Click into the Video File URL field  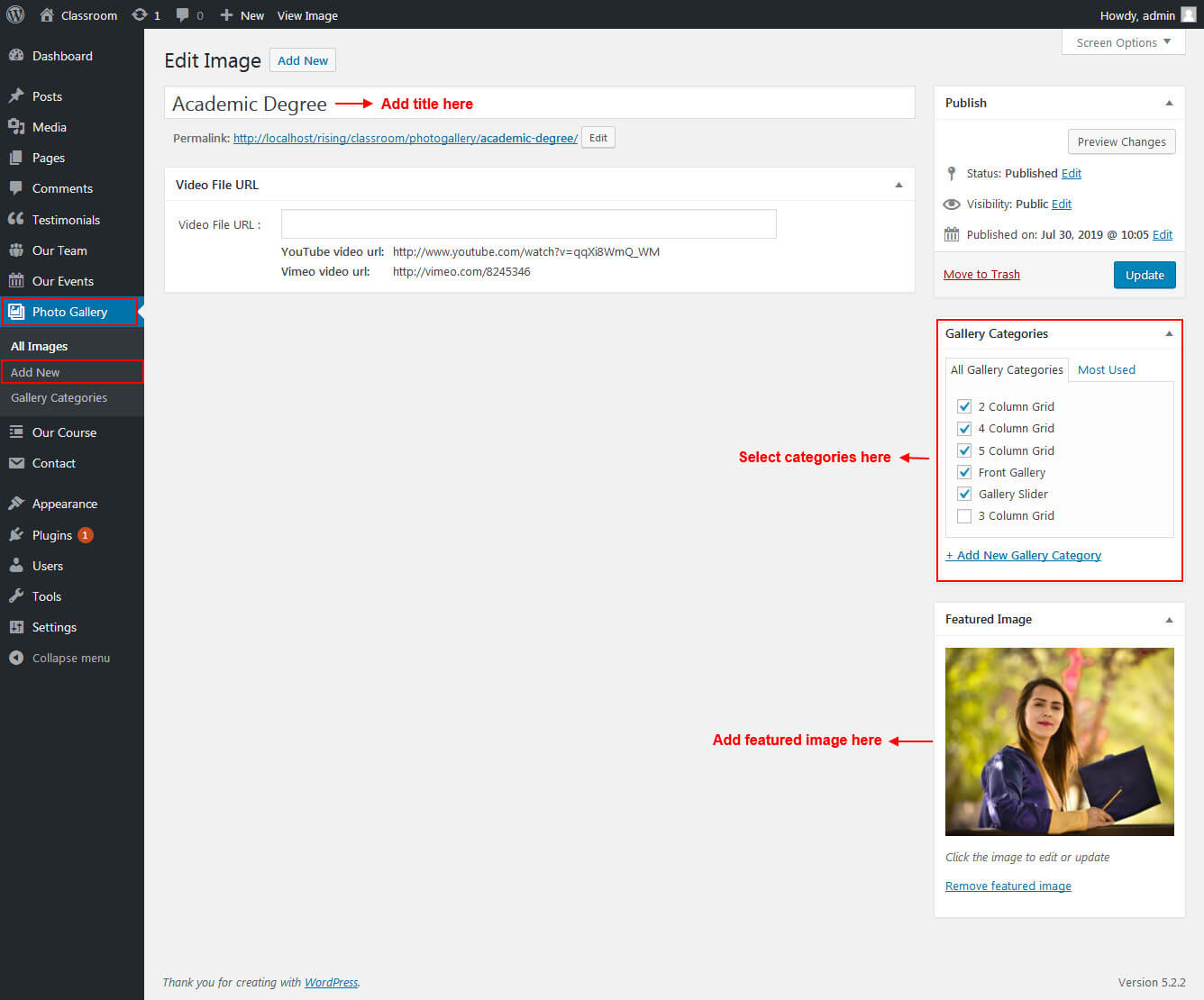528,224
